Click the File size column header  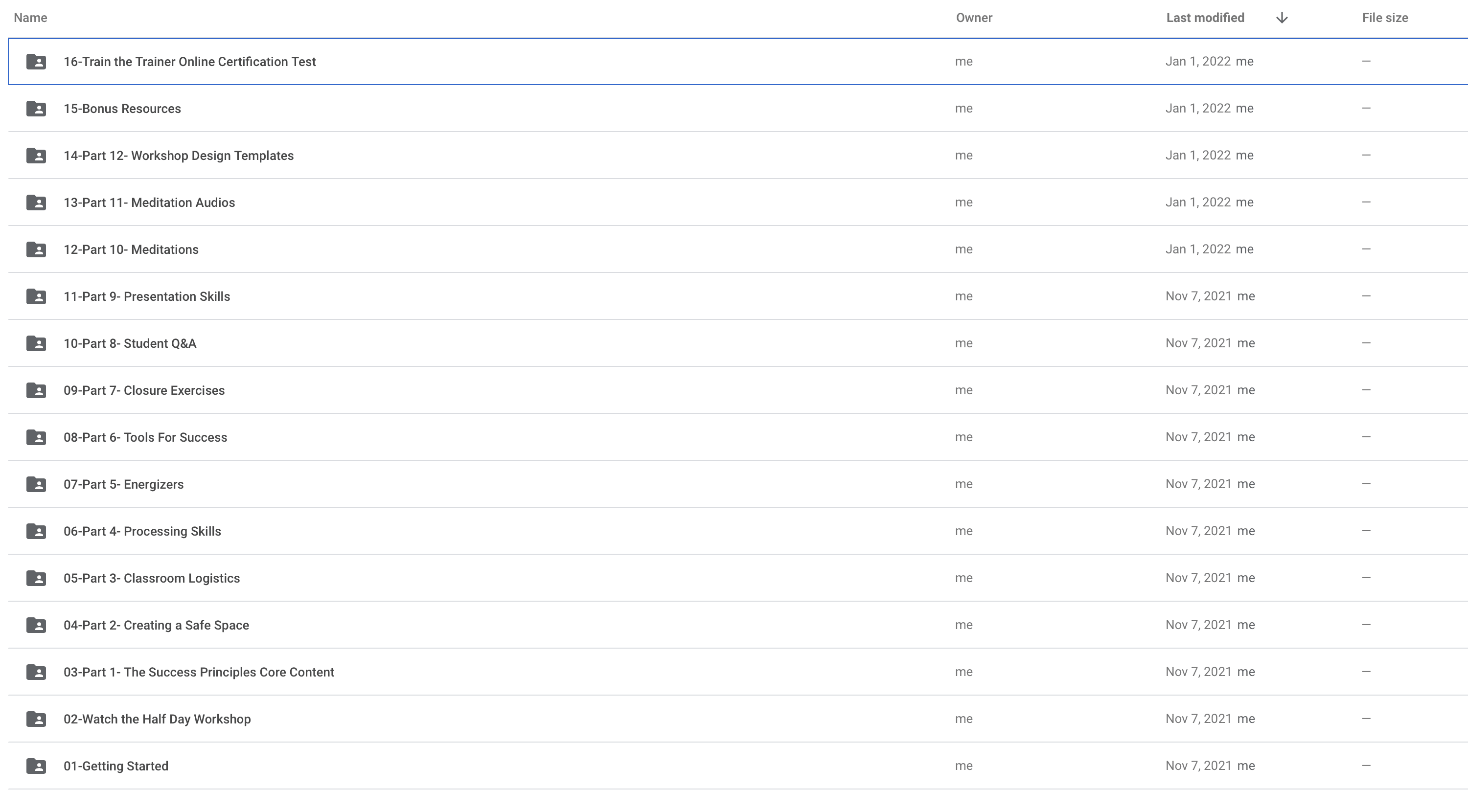click(1385, 18)
